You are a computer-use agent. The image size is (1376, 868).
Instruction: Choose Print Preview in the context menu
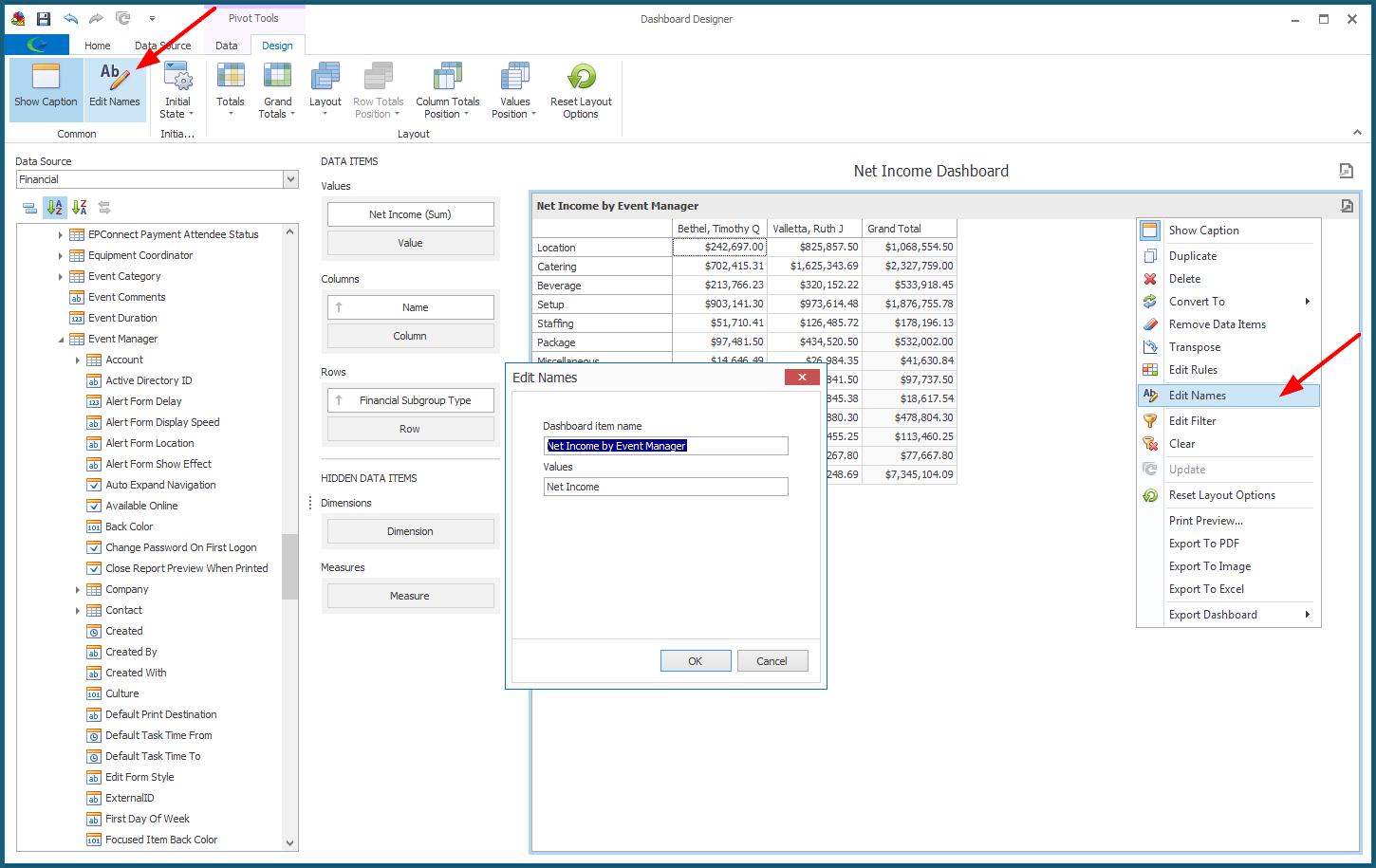pos(1229,521)
